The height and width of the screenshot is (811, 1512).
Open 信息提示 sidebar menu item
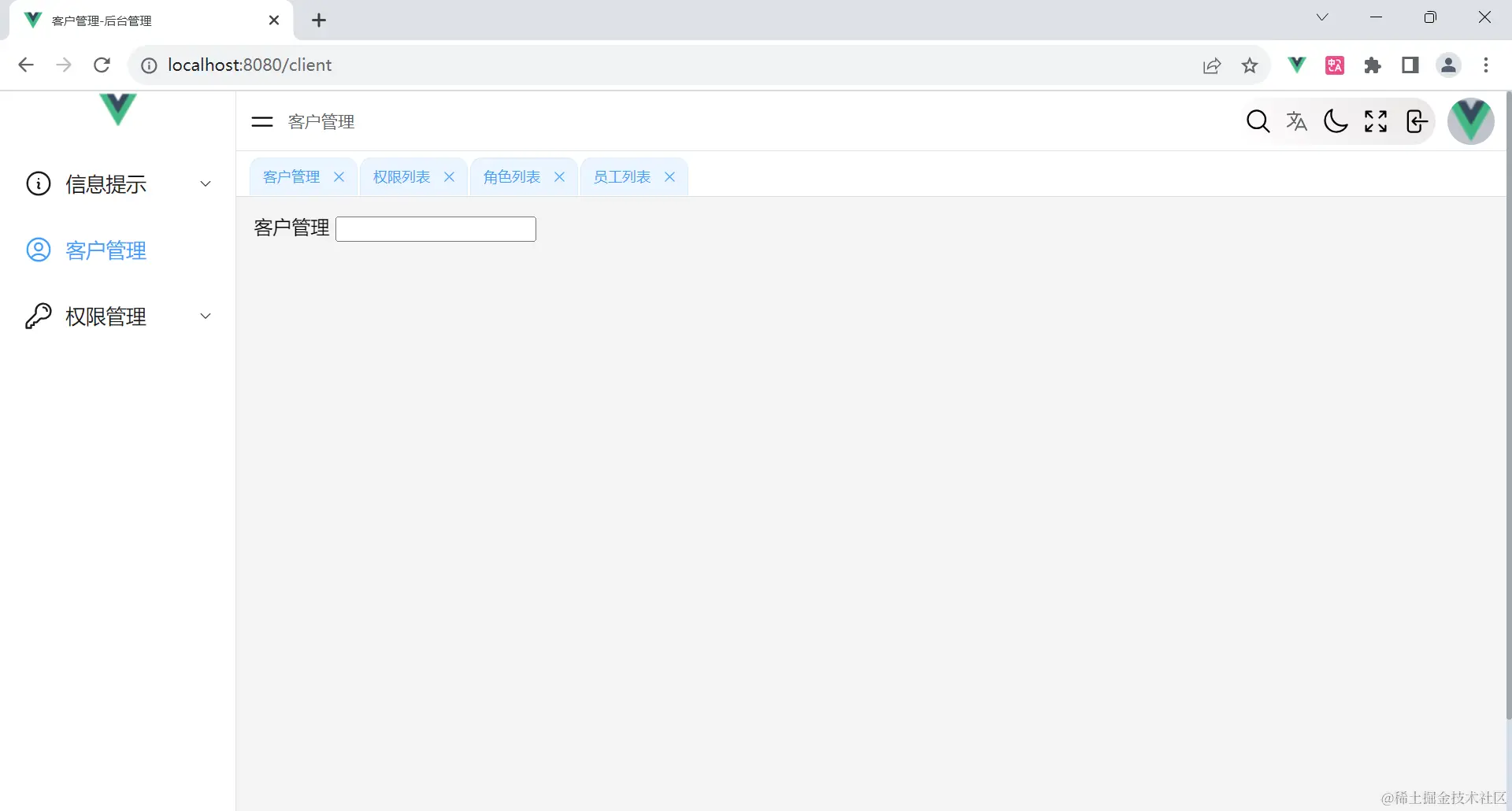click(x=118, y=183)
